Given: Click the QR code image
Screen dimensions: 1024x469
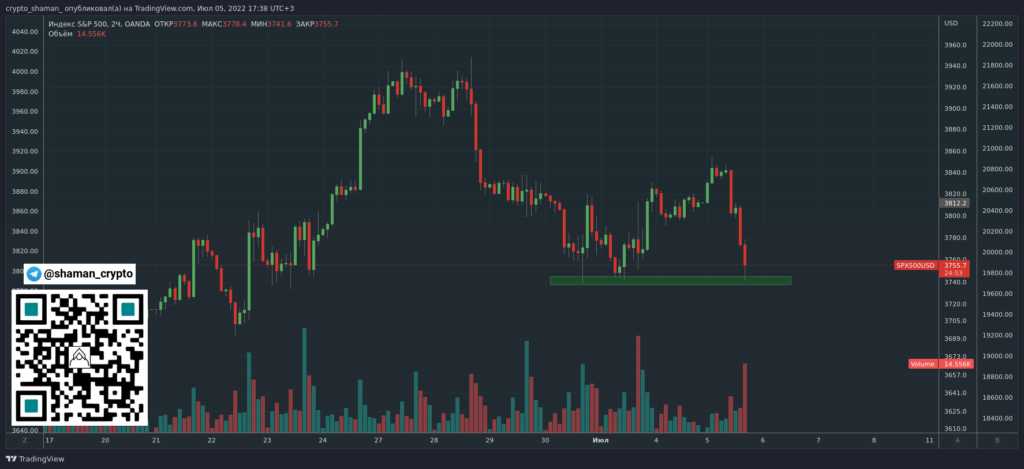Looking at the screenshot, I should pos(79,357).
